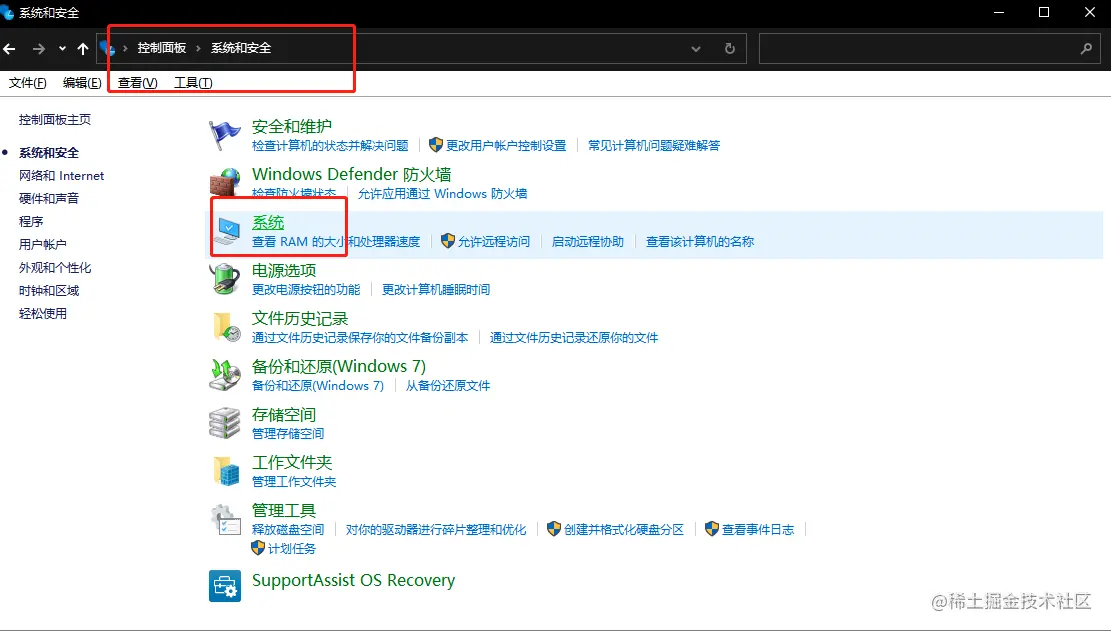Screen dimensions: 1111x631
Task: Open 更改用户帐户控制设置 link
Action: (506, 146)
